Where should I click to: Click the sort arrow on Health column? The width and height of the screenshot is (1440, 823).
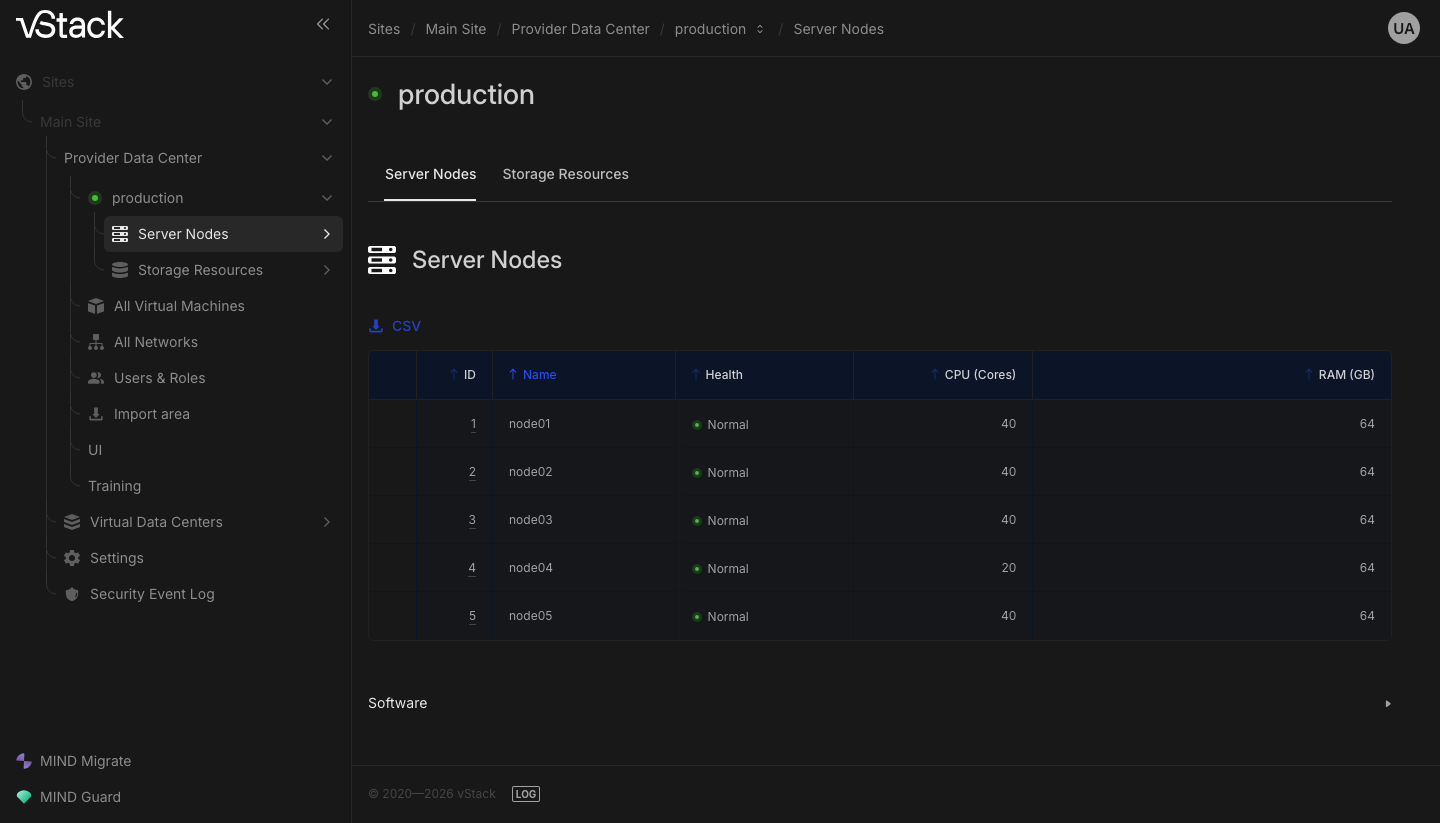(696, 375)
